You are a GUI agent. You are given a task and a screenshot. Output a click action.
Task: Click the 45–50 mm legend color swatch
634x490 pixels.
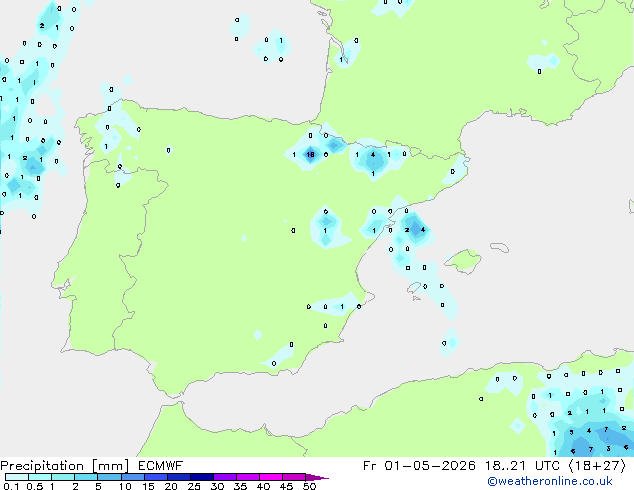tap(294, 477)
